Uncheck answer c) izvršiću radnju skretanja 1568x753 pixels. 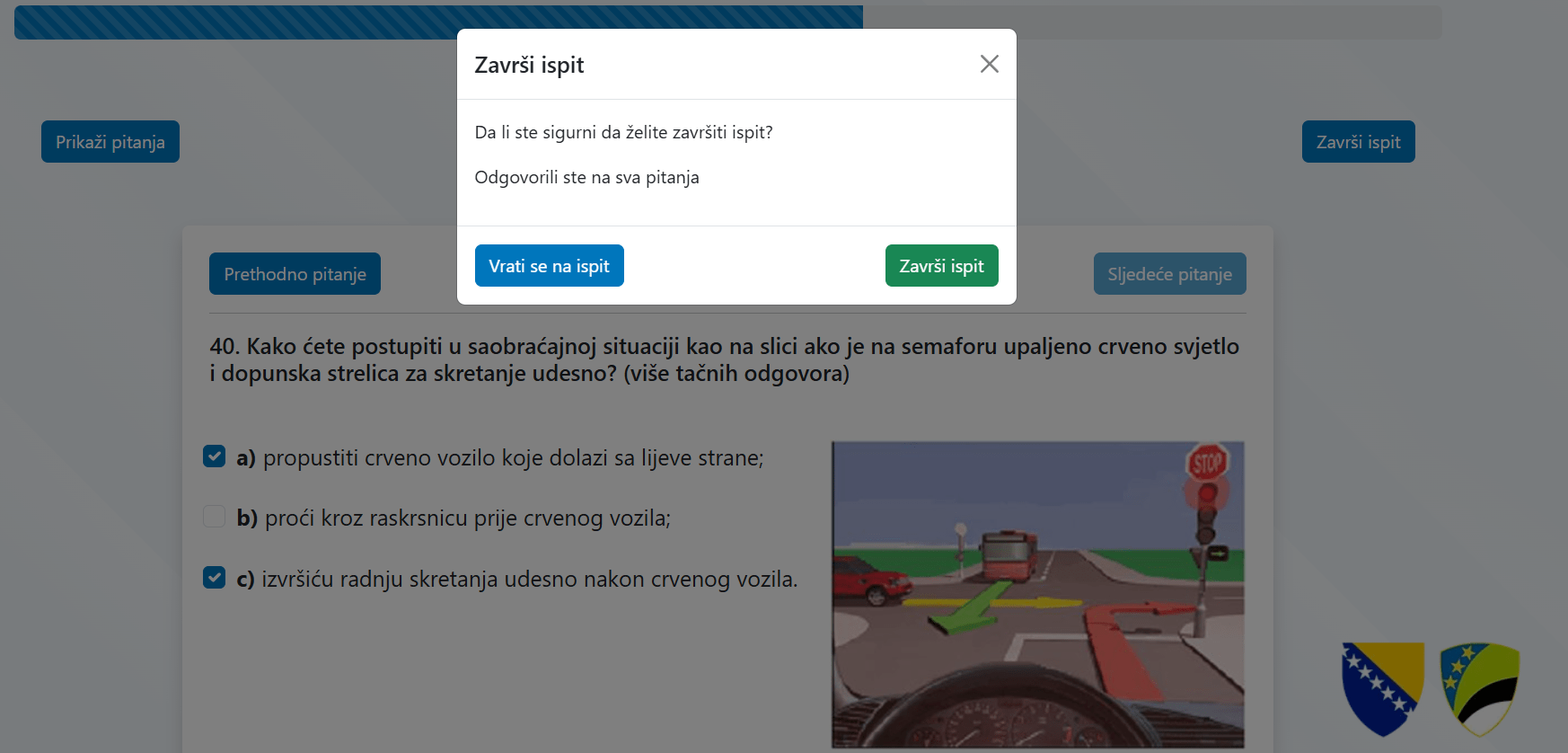[215, 577]
